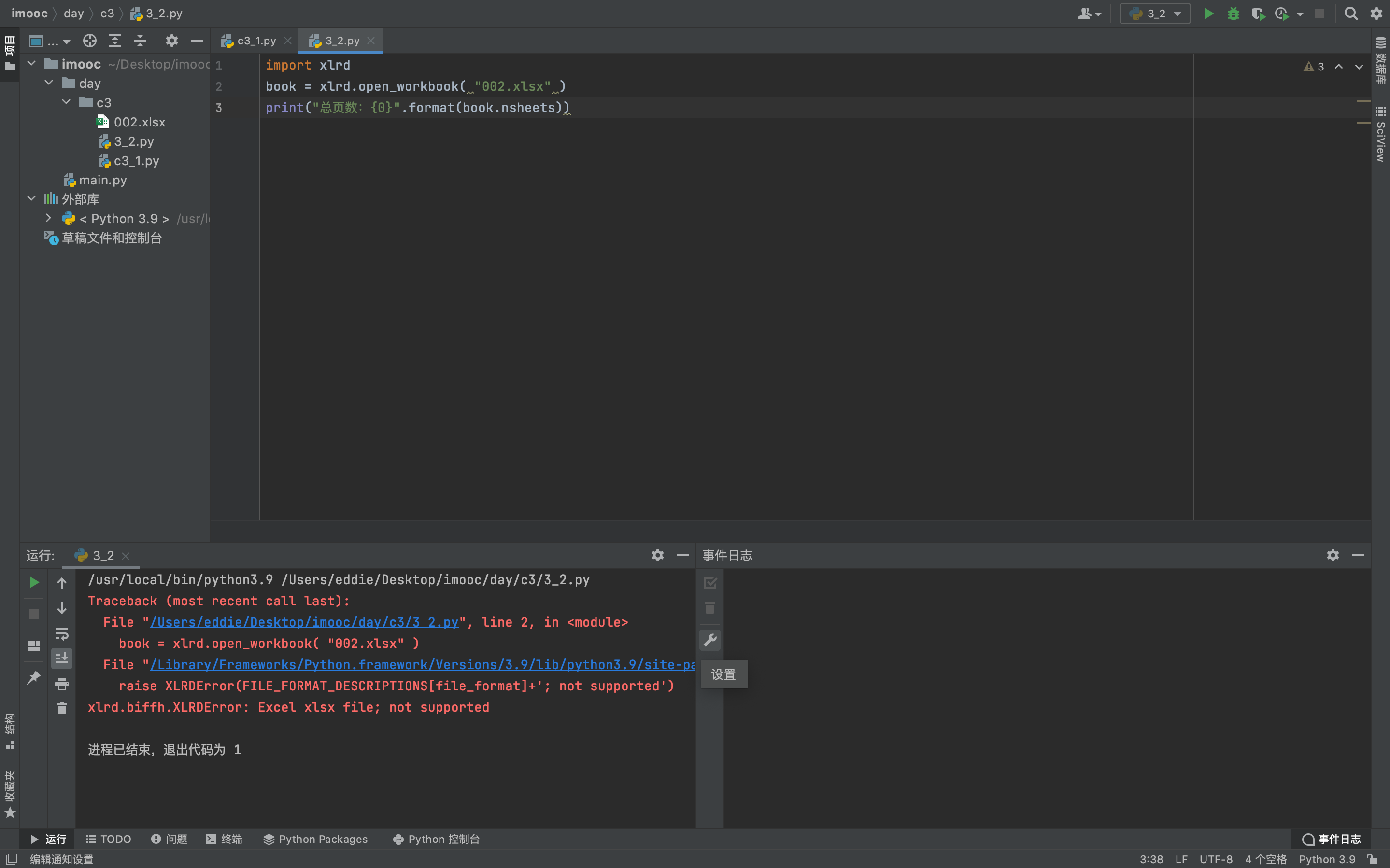Expand all in project tree toolbar
The image size is (1390, 868).
tap(115, 41)
